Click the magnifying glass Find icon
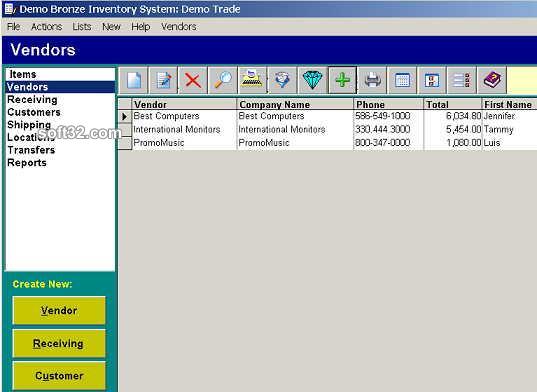This screenshot has width=537, height=392. tap(223, 80)
